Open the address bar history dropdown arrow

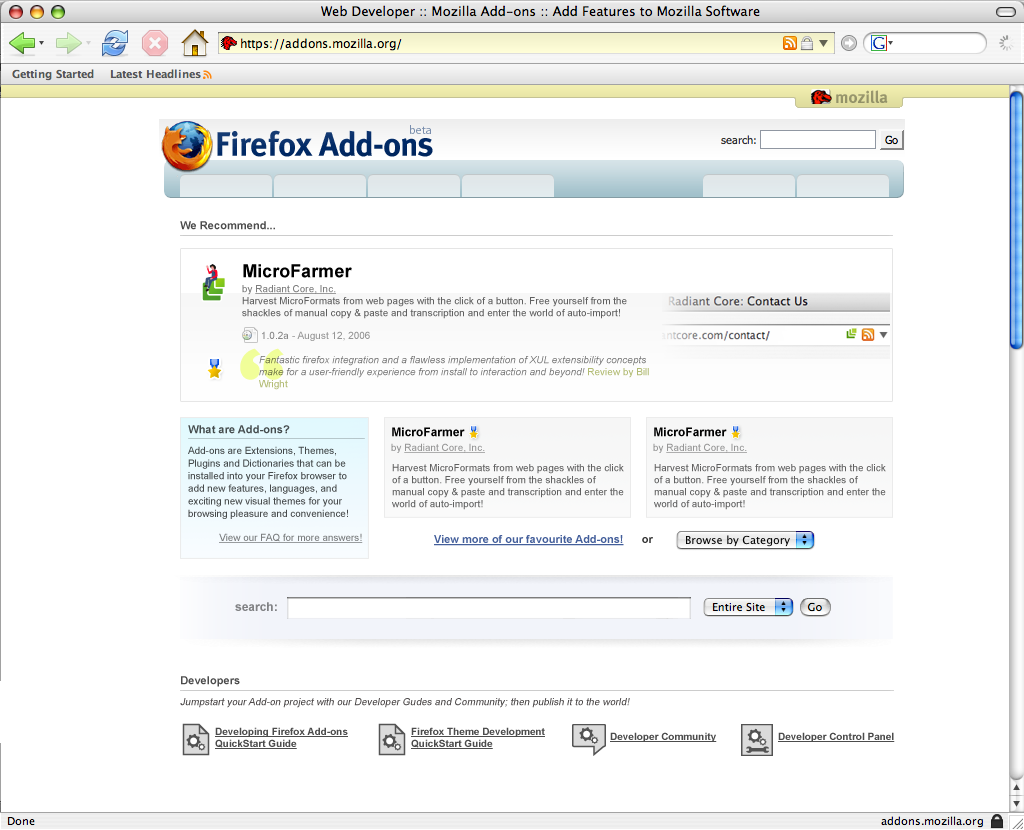pos(824,43)
